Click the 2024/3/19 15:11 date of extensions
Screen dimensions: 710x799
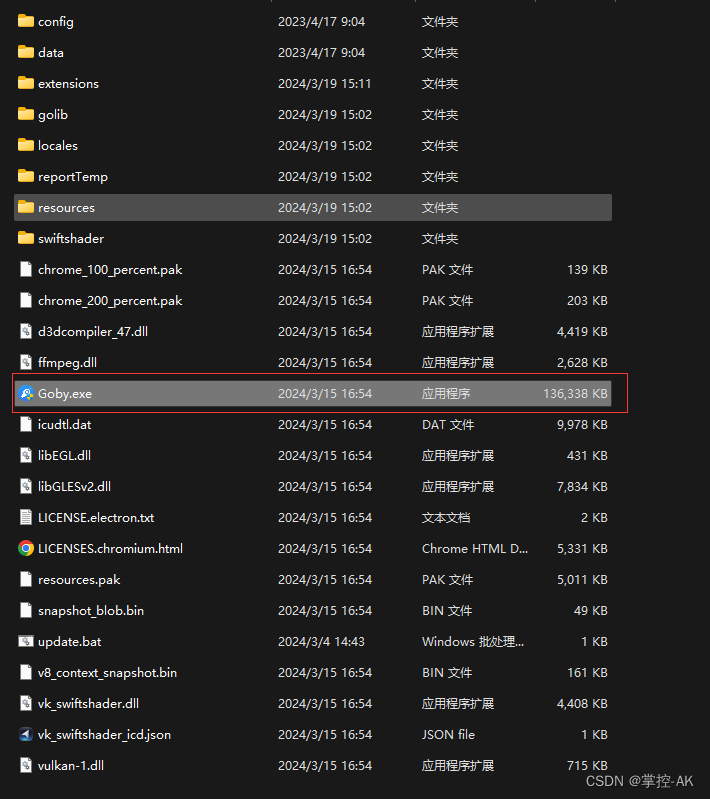pyautogui.click(x=324, y=84)
